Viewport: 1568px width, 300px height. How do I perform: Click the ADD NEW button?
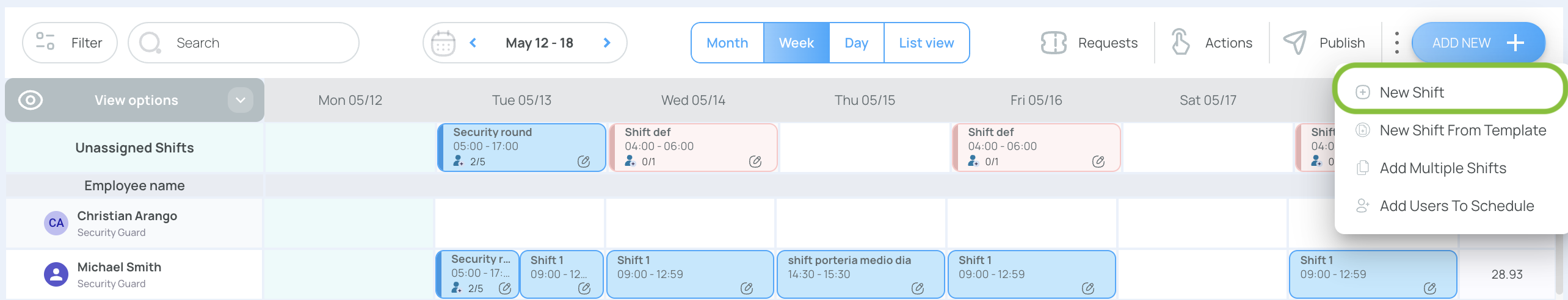click(1478, 43)
